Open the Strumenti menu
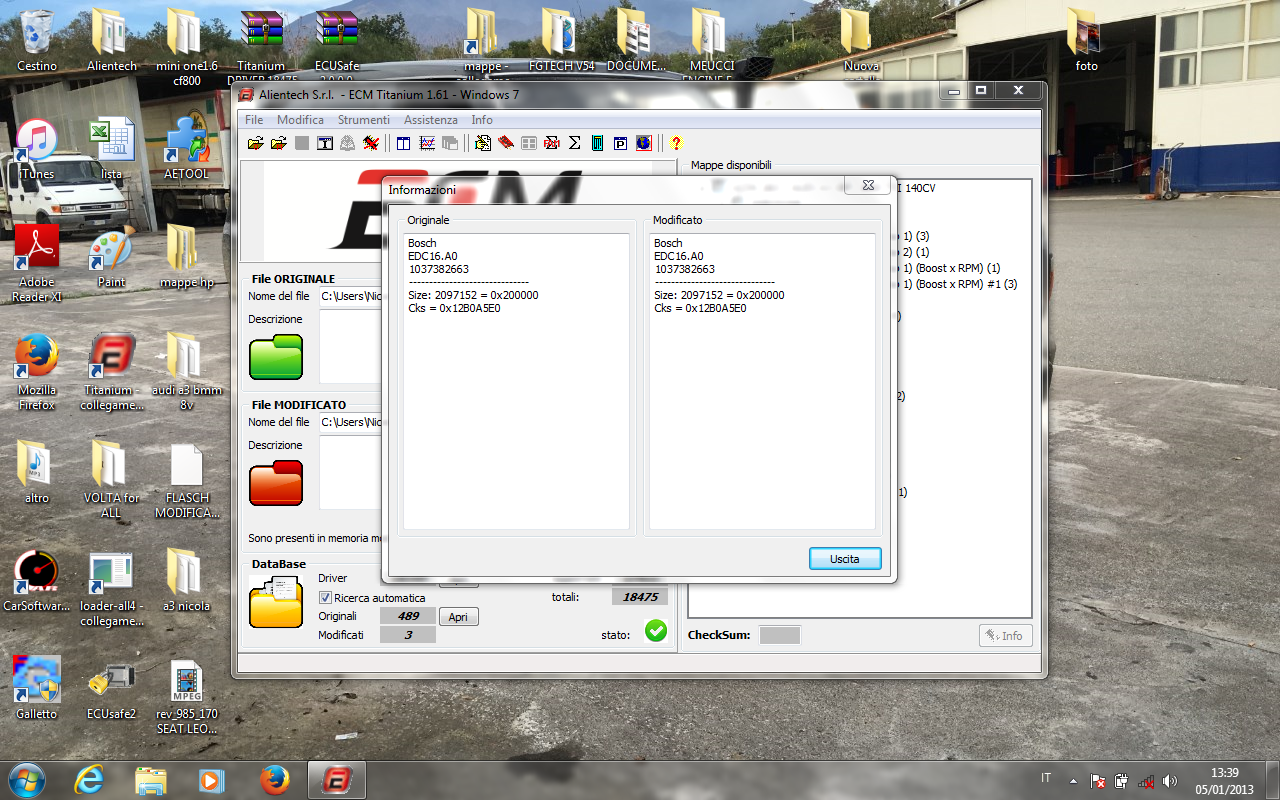 pos(364,120)
